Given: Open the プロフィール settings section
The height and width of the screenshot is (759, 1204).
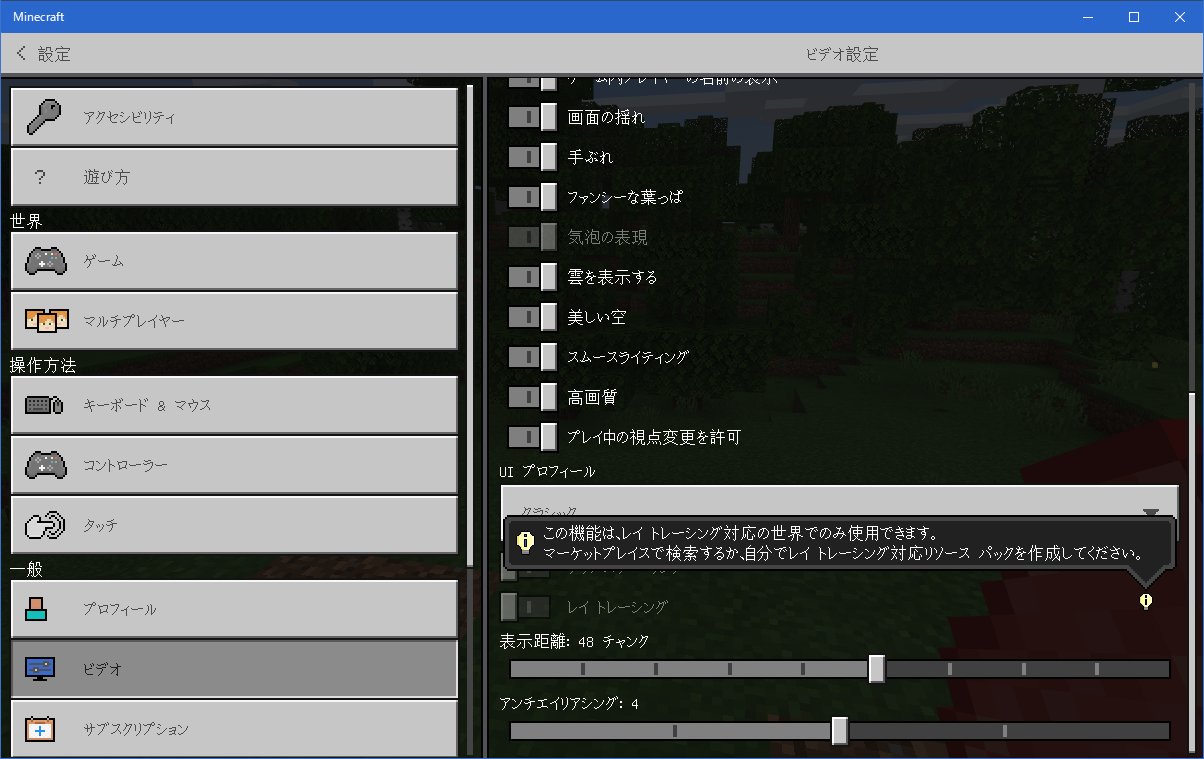Looking at the screenshot, I should point(234,609).
